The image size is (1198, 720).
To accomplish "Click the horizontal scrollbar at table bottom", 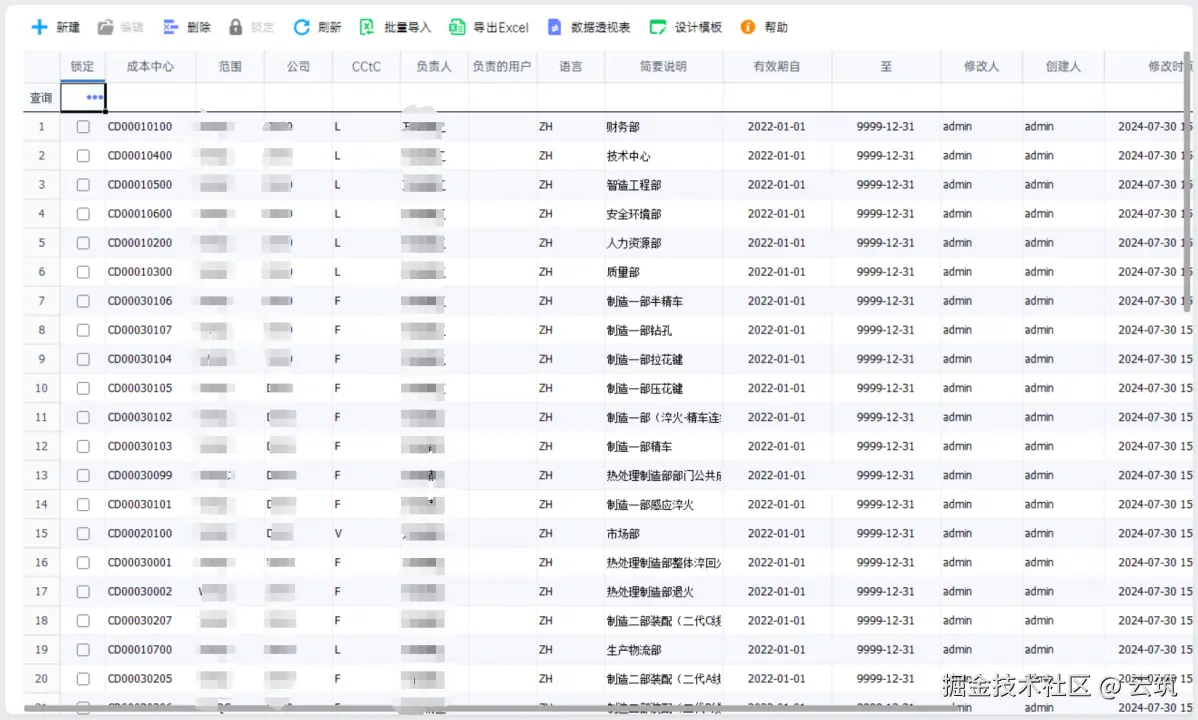I will [489, 709].
